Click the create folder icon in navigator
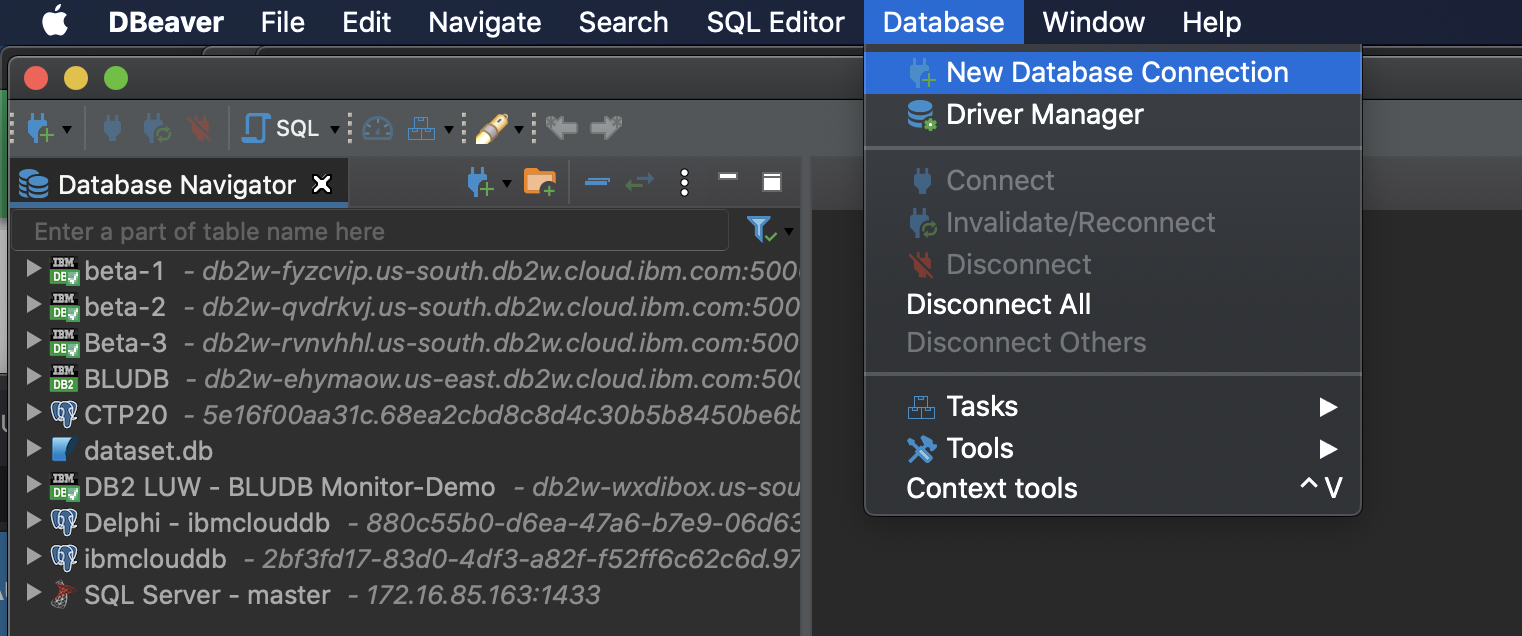This screenshot has width=1522, height=636. (x=540, y=182)
